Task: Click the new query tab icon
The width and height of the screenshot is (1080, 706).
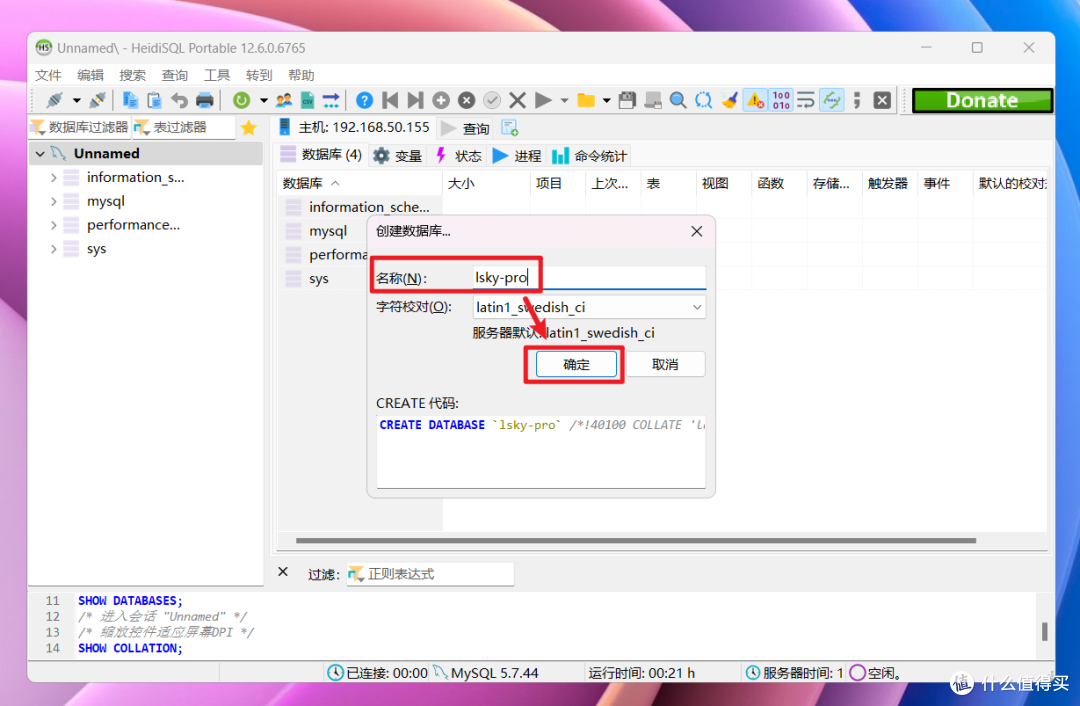Action: tap(510, 127)
